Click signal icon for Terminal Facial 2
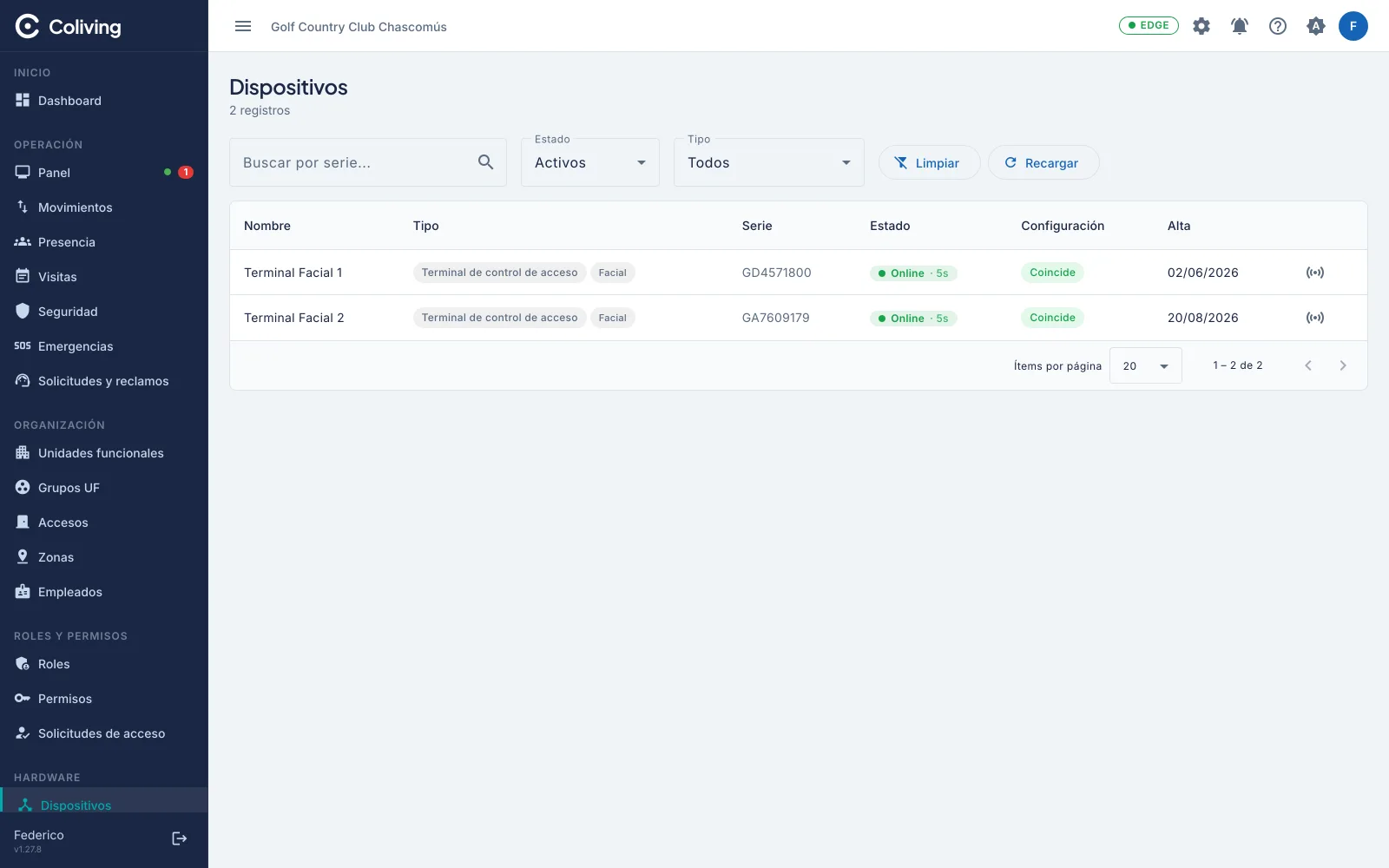 tap(1315, 318)
